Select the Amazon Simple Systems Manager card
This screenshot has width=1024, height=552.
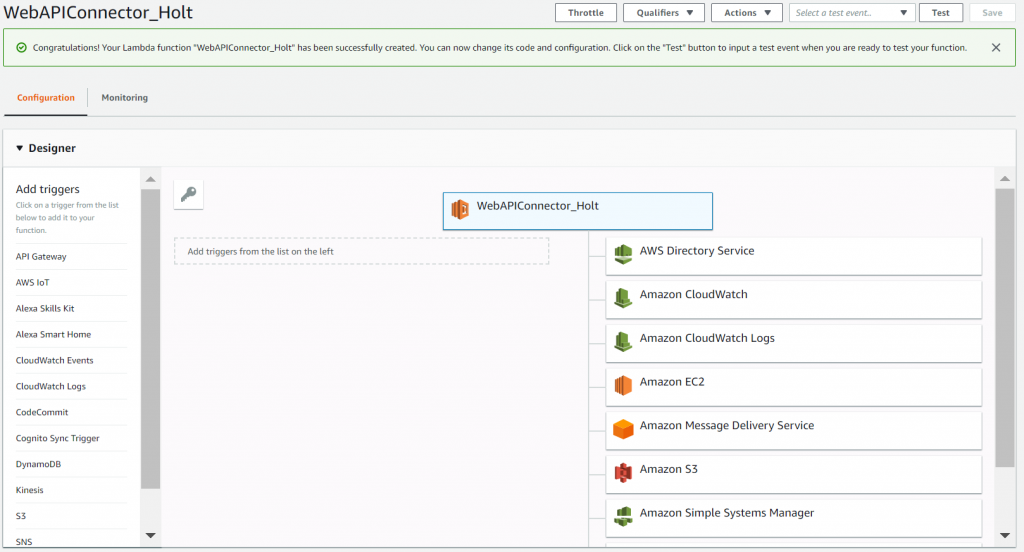pos(793,519)
